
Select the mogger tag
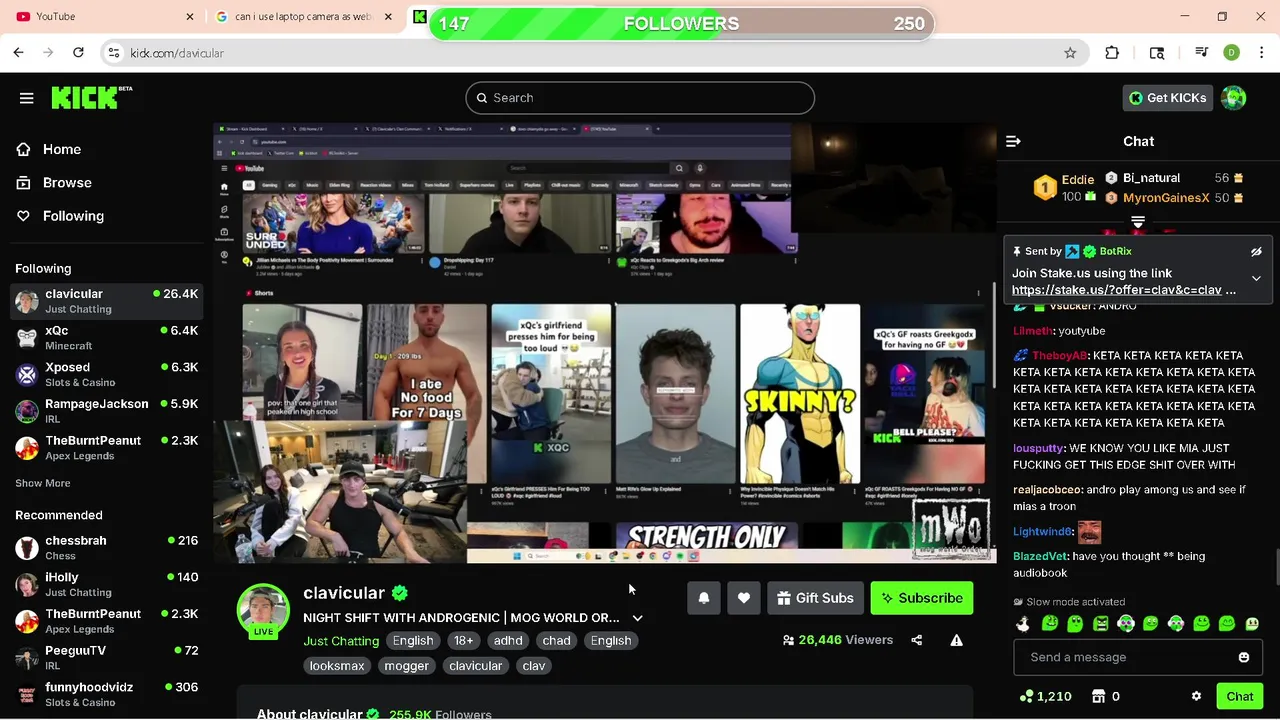[x=407, y=666]
